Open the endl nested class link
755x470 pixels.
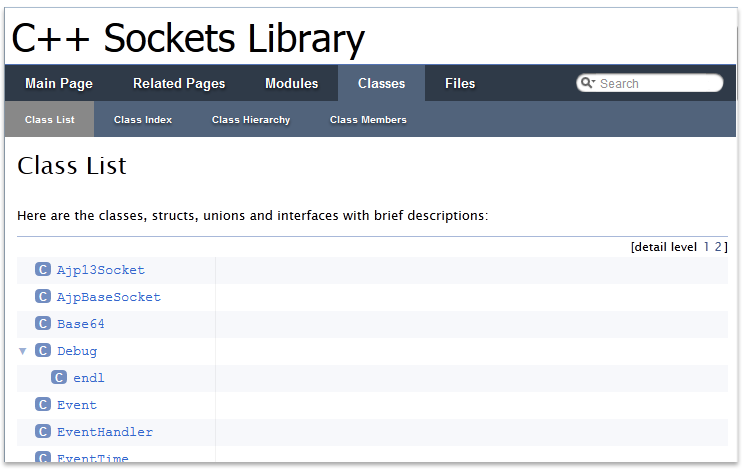click(89, 378)
